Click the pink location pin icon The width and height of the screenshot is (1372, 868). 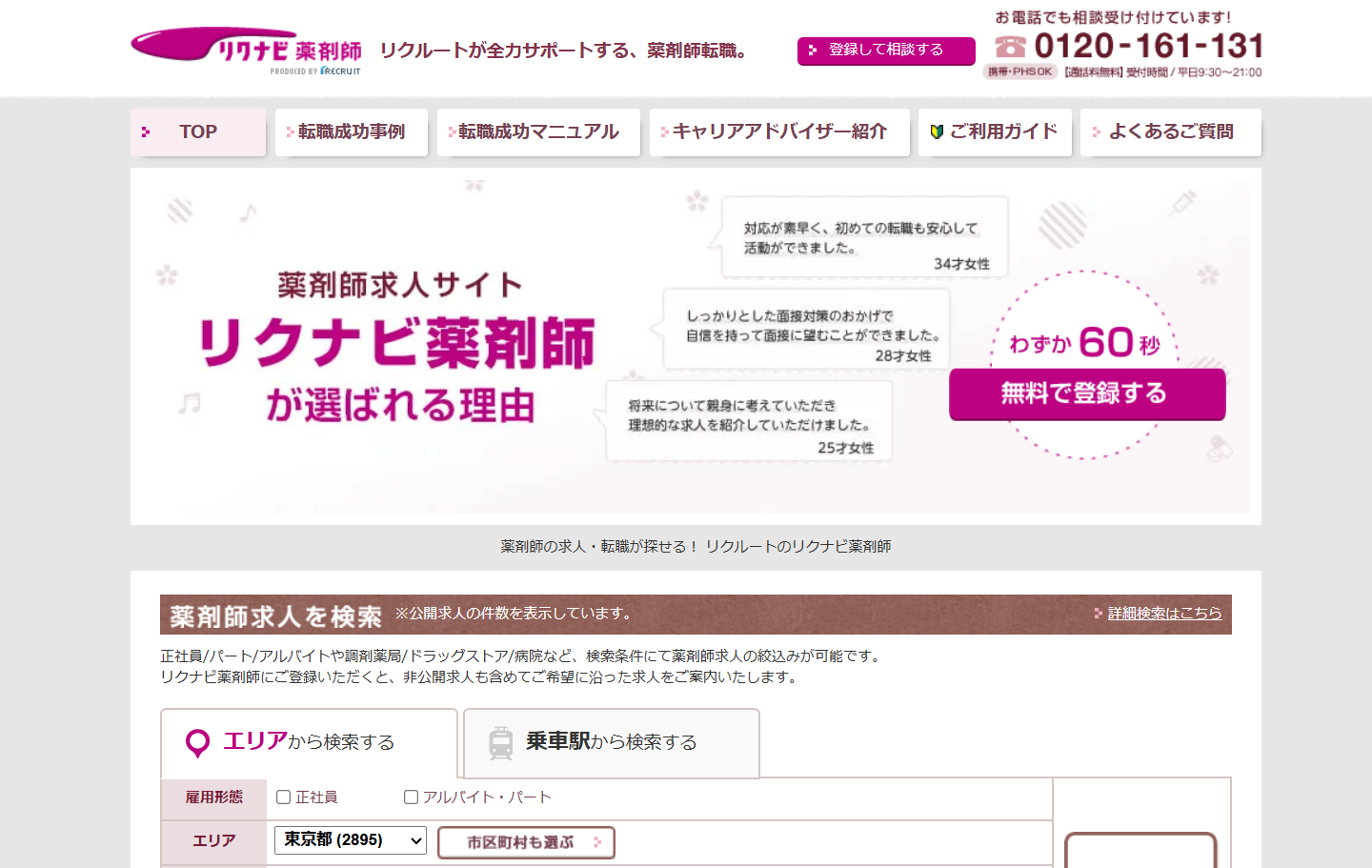[x=197, y=743]
